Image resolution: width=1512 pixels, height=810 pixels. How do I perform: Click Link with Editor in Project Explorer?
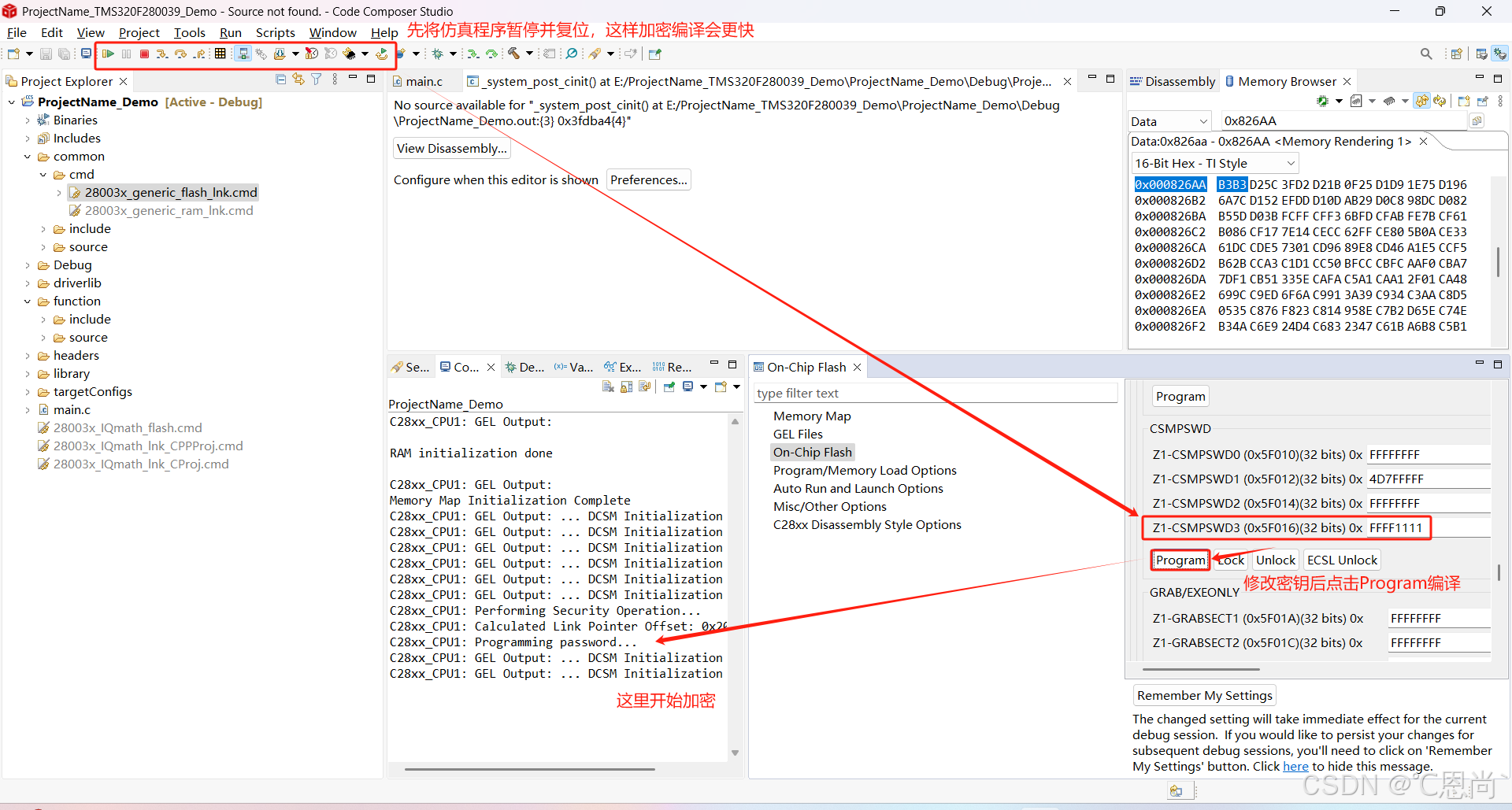298,80
